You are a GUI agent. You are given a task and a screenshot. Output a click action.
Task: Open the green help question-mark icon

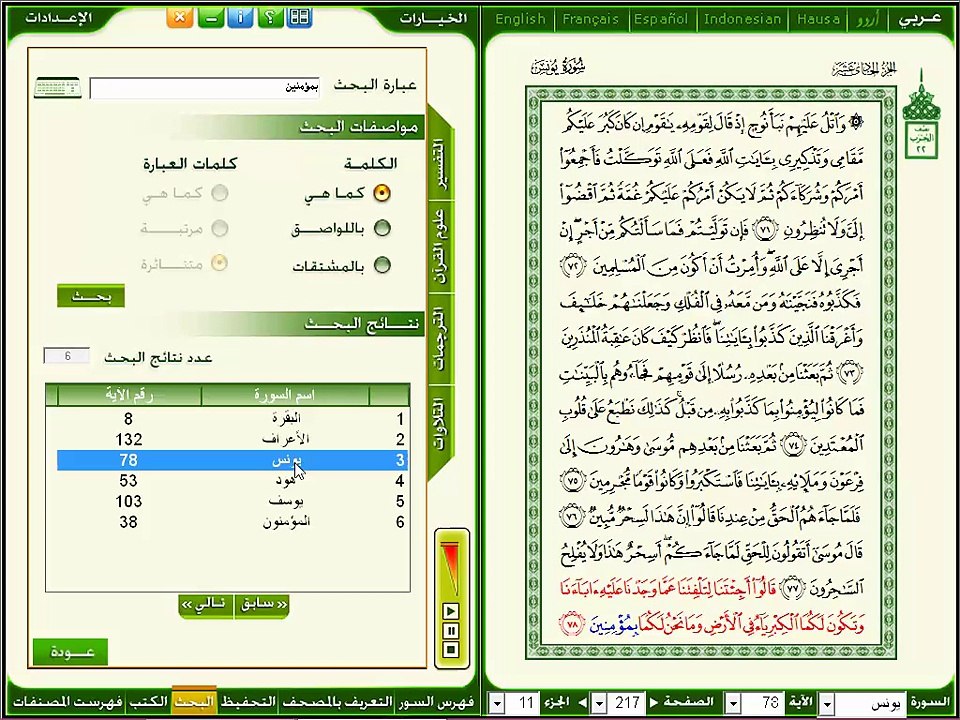click(269, 18)
